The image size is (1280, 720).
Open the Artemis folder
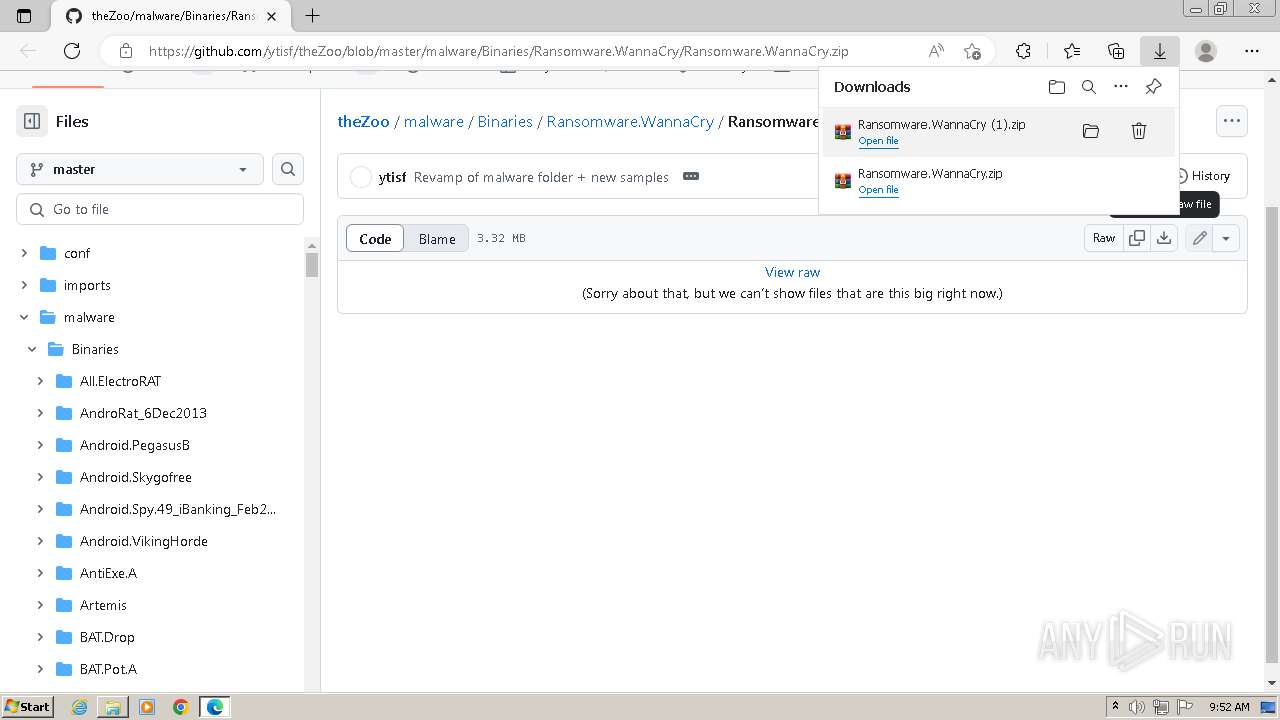point(103,605)
